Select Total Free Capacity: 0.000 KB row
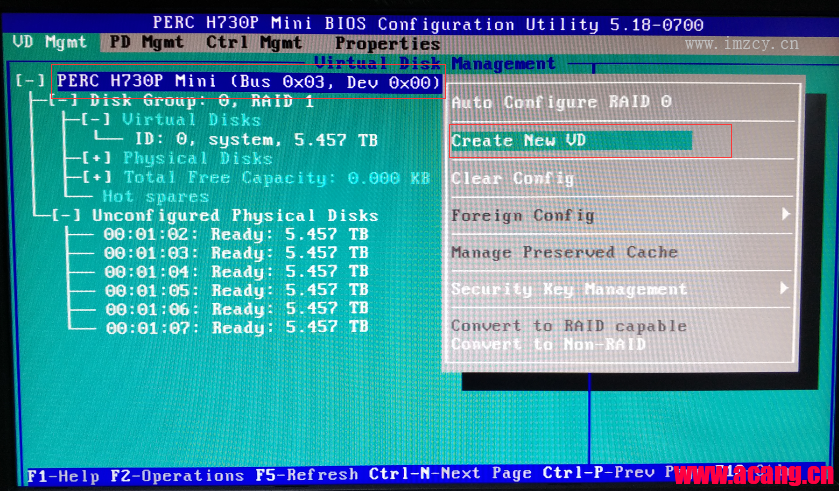This screenshot has height=491, width=839. (x=277, y=178)
